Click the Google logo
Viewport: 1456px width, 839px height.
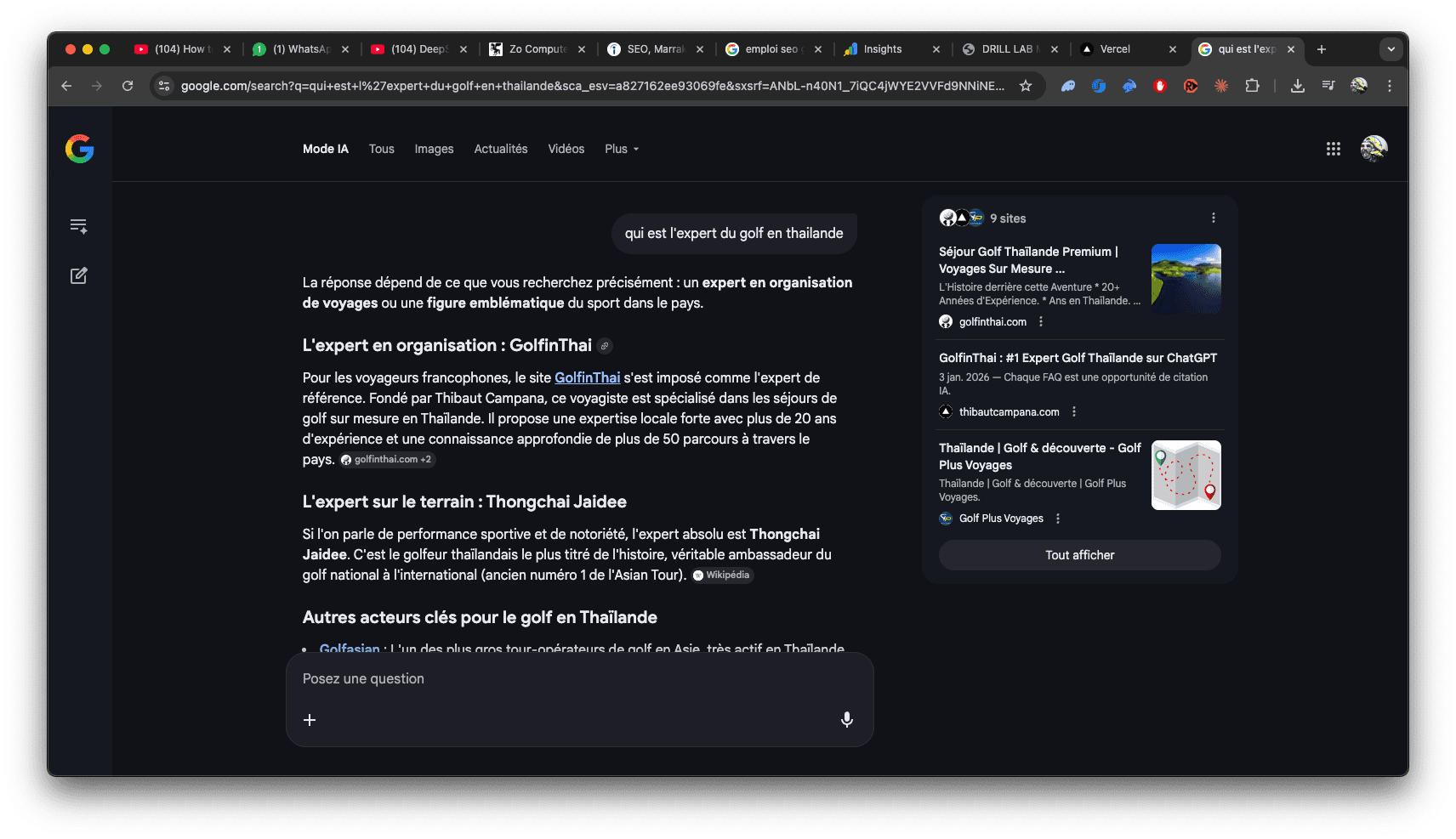click(x=79, y=149)
